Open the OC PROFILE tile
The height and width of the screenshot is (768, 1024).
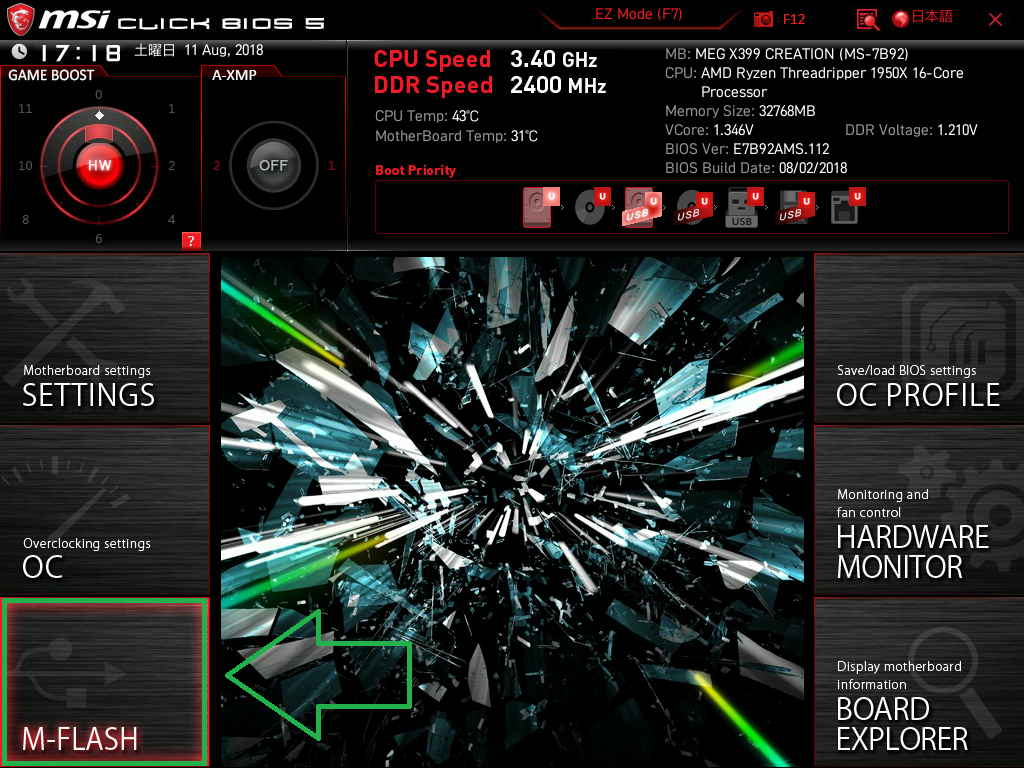pyautogui.click(x=919, y=338)
